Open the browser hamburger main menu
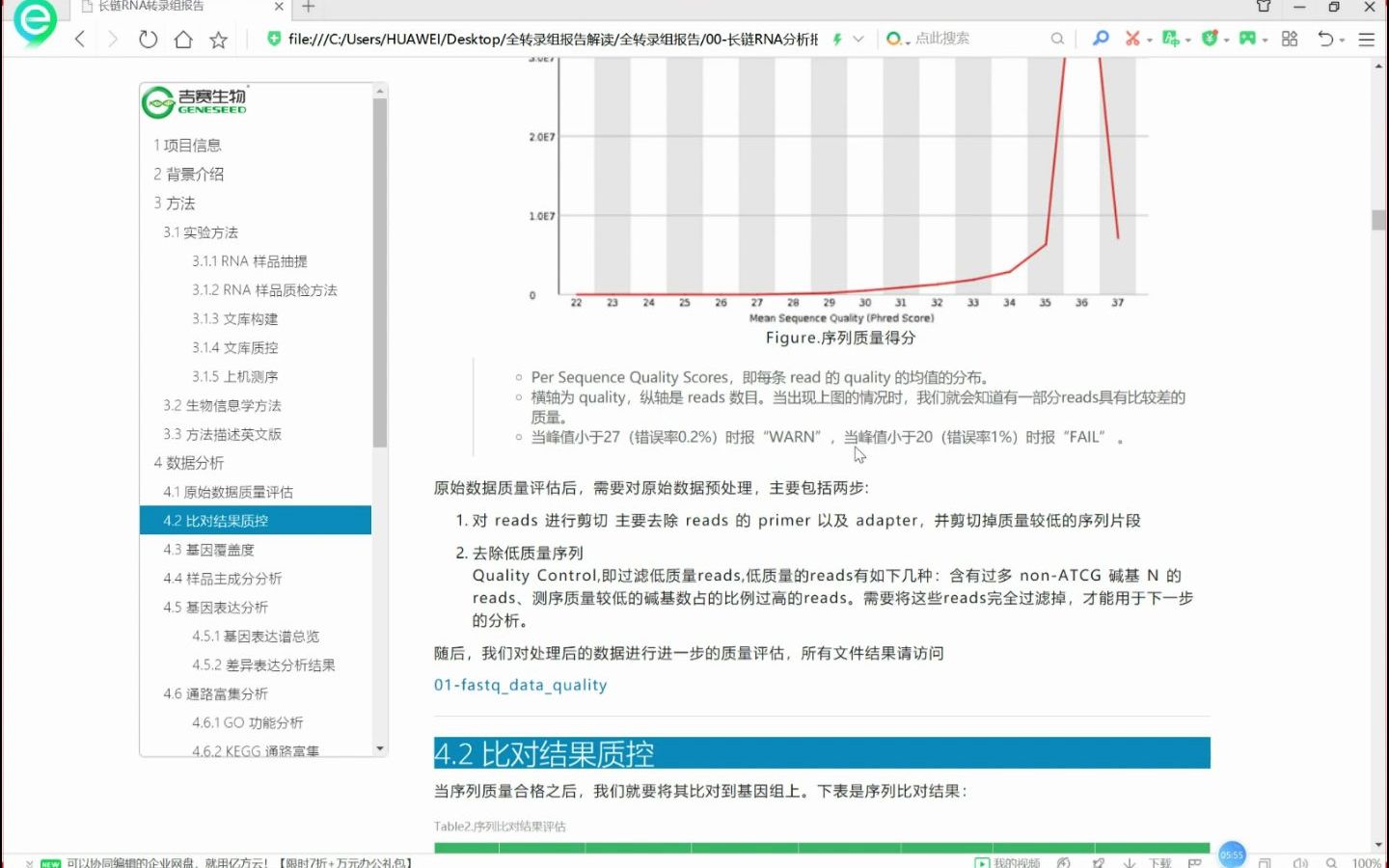Screen dimensions: 1389x868 (1367, 40)
